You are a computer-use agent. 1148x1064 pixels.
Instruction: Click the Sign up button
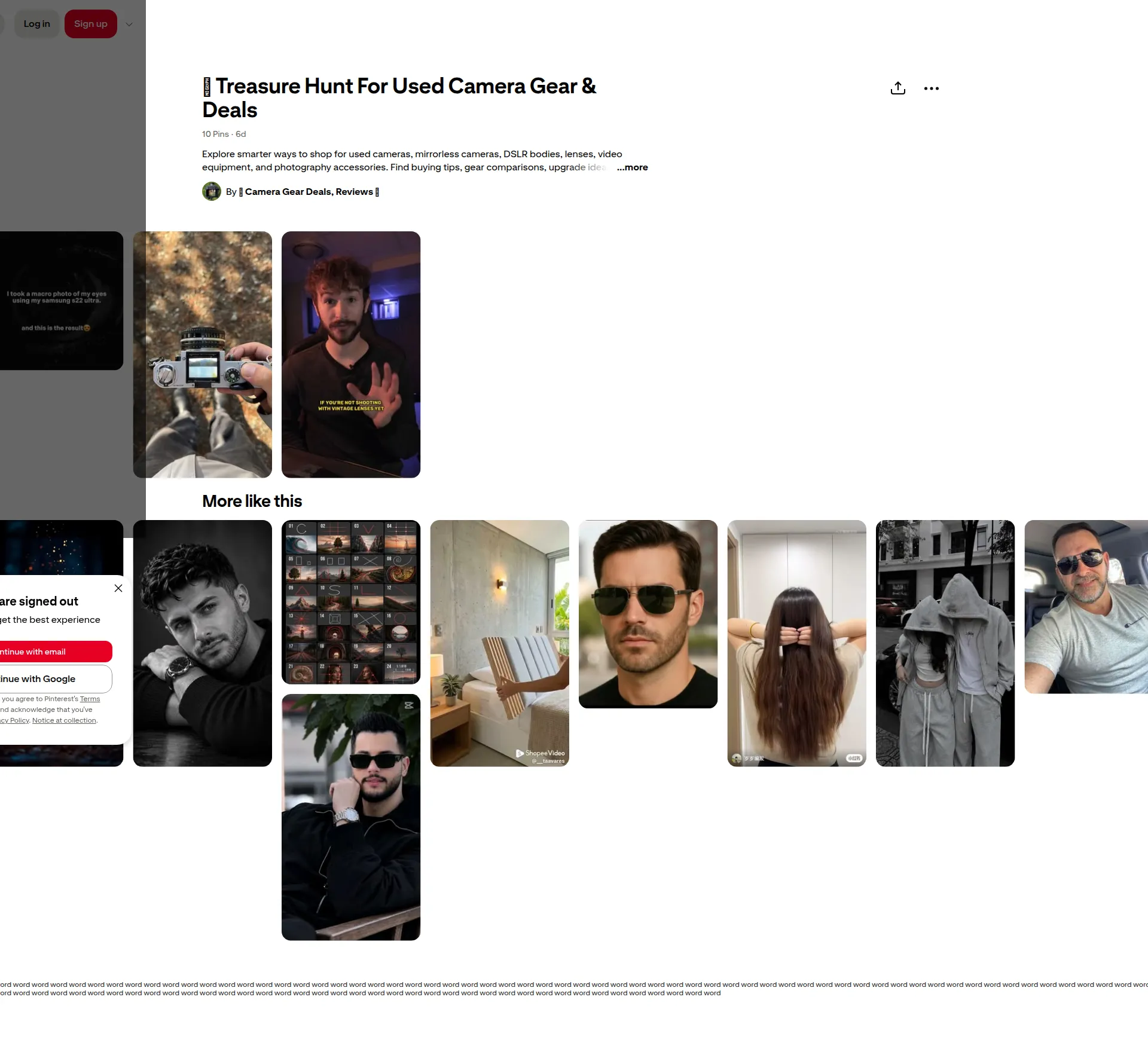pos(91,24)
